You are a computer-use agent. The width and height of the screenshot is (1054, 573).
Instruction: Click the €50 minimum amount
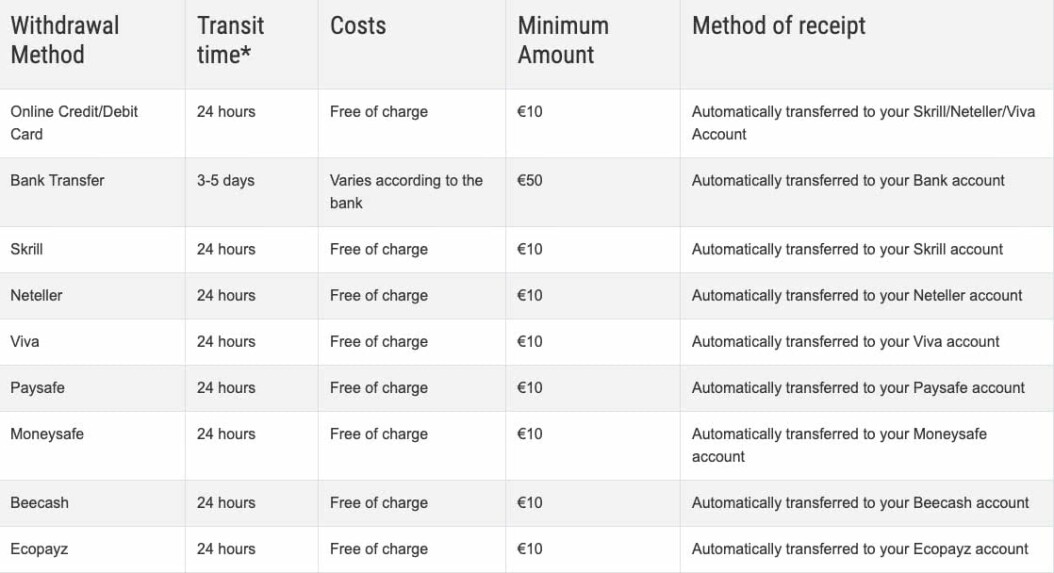[x=530, y=181]
